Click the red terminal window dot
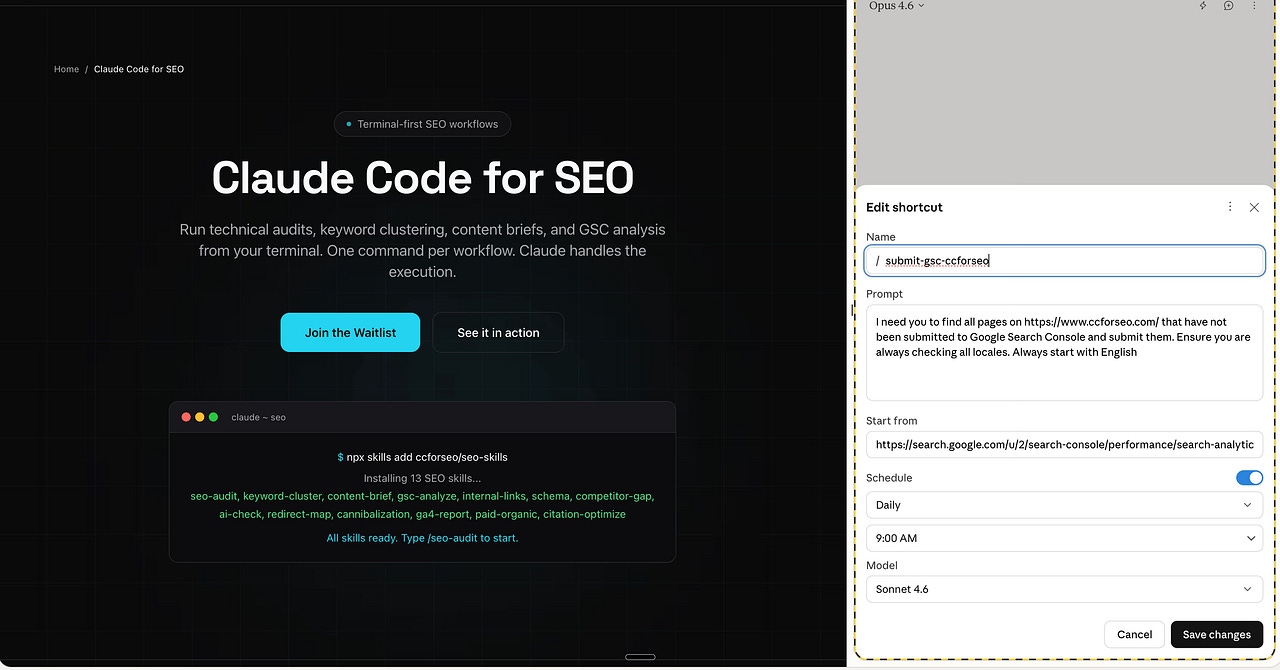This screenshot has width=1280, height=670. [186, 417]
